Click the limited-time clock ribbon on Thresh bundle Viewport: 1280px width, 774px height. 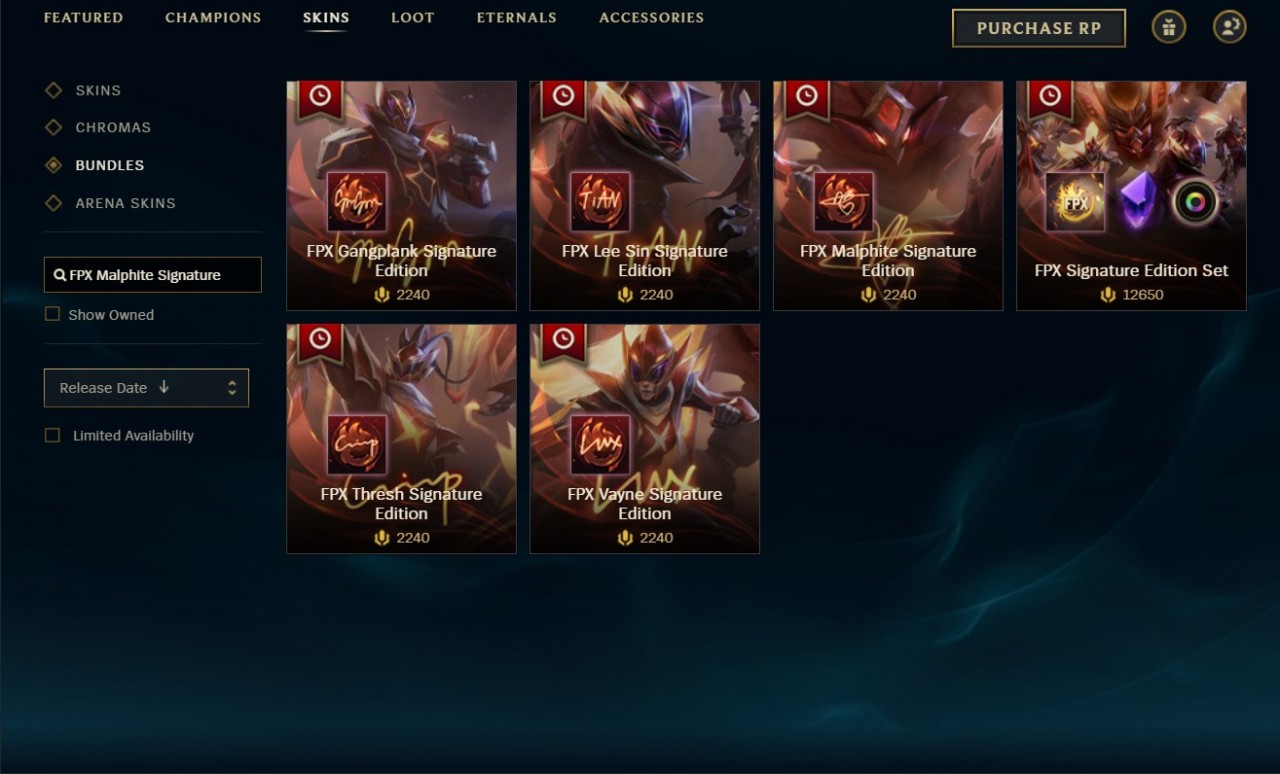(x=320, y=340)
